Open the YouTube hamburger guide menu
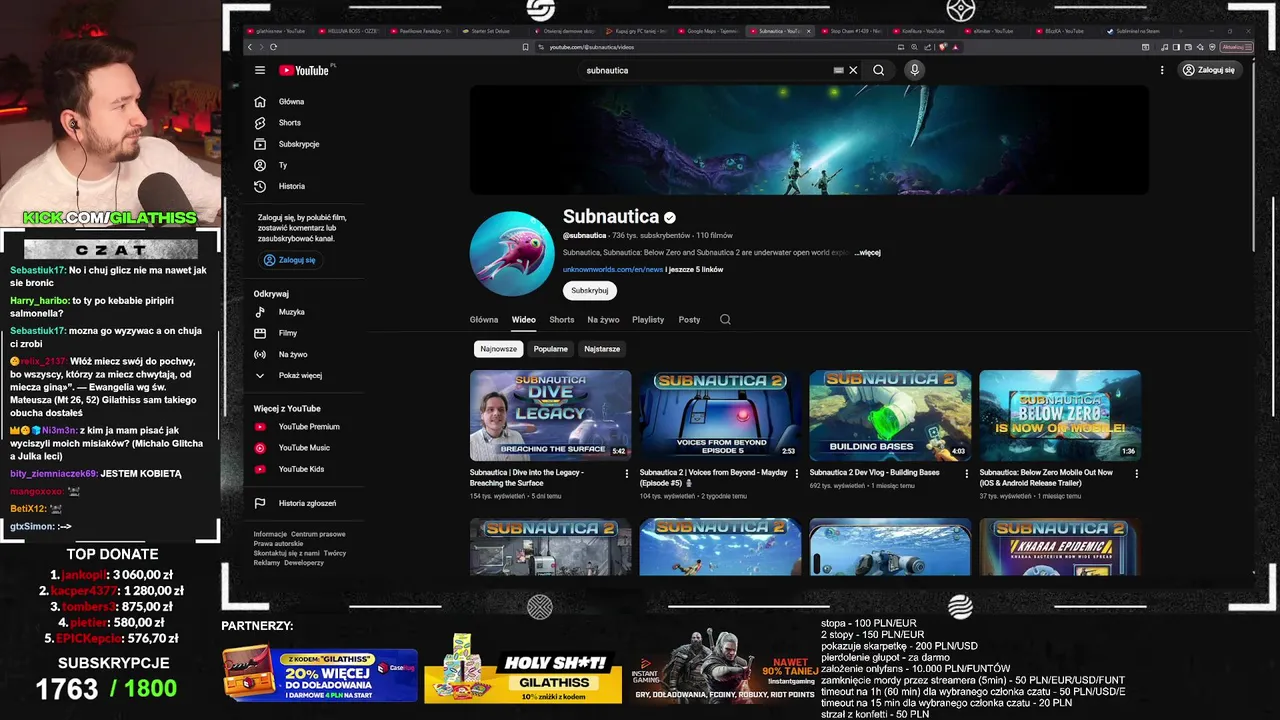Image resolution: width=1280 pixels, height=720 pixels. pos(260,70)
